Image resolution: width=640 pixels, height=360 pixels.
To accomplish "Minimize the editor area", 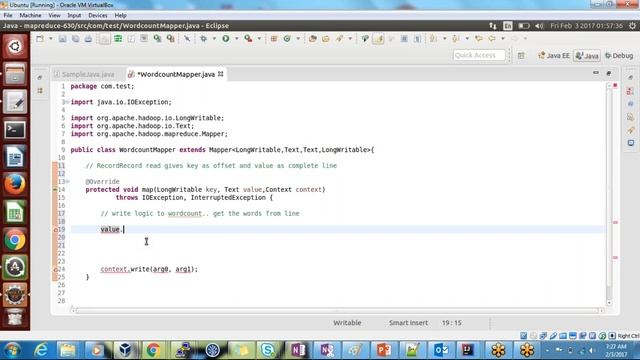I will tap(596, 73).
